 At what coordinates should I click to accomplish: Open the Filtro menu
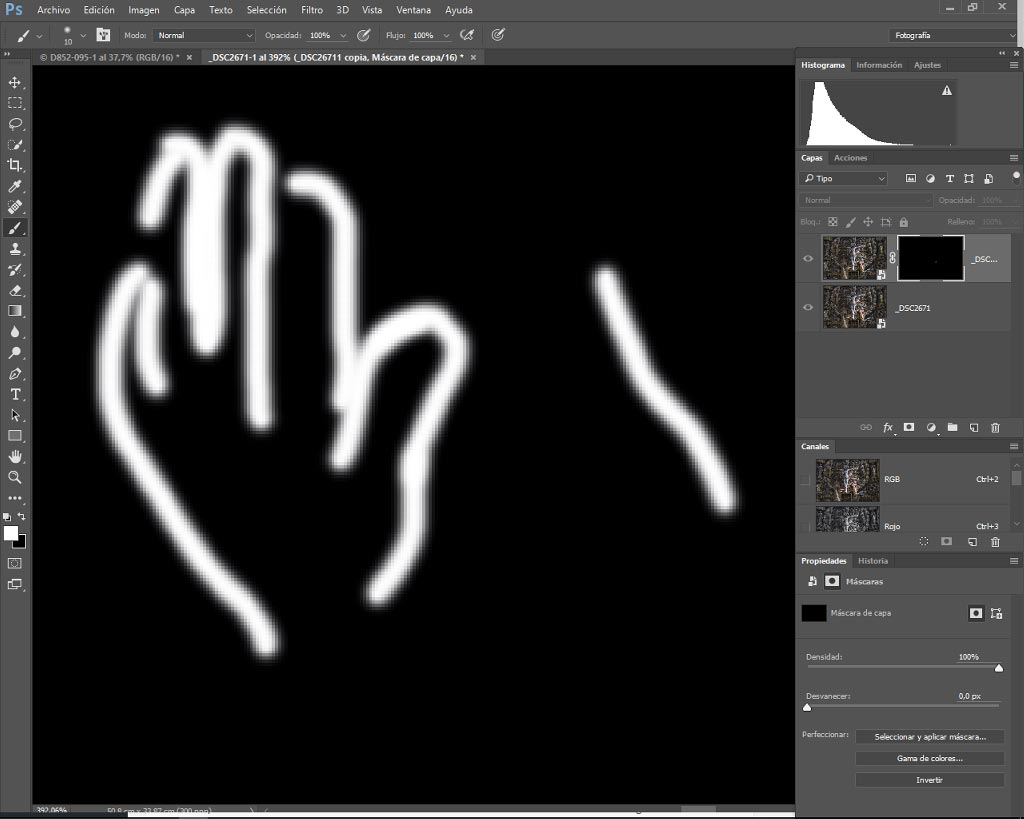click(312, 10)
